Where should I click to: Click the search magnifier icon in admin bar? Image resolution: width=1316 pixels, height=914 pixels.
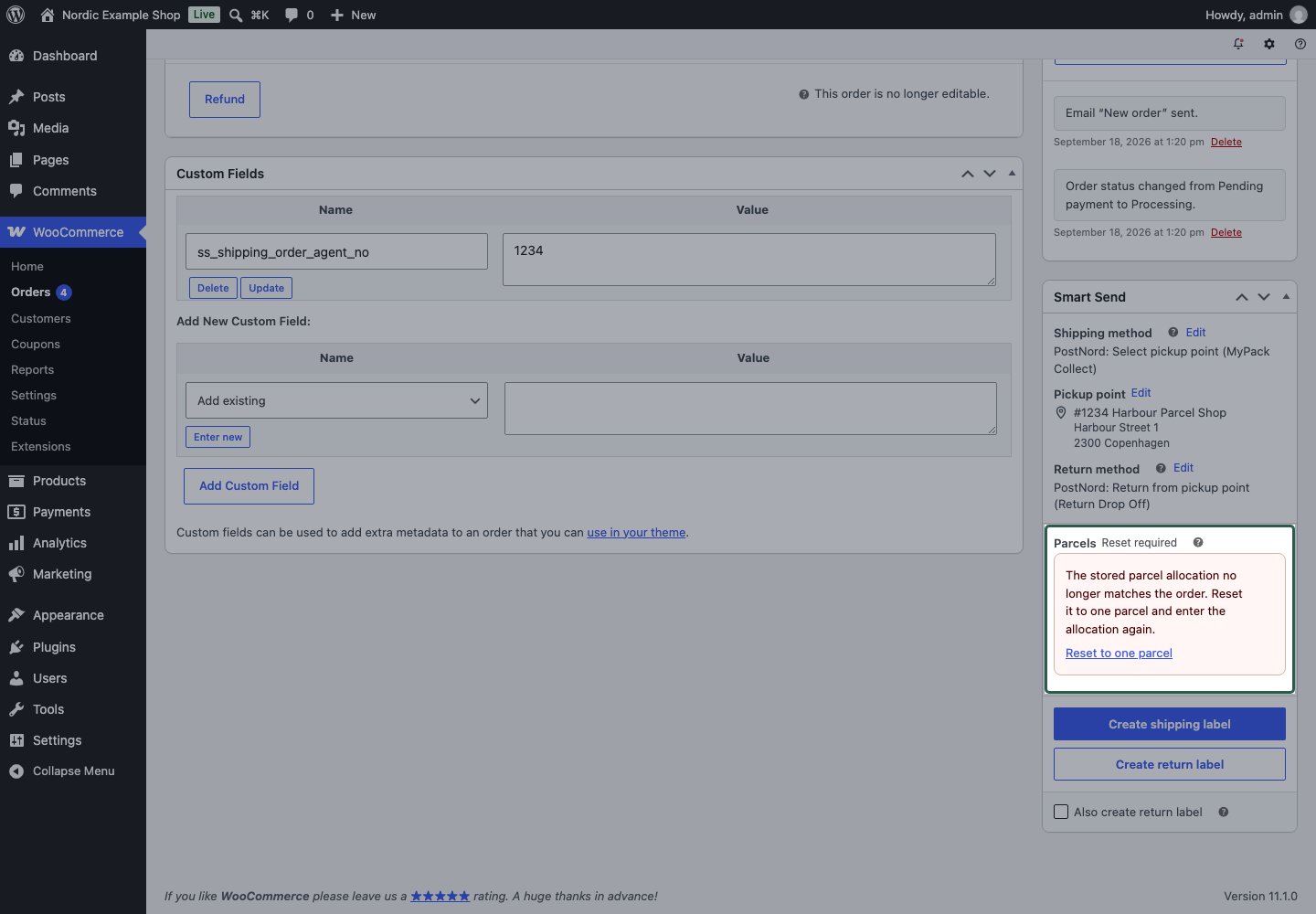[236, 15]
